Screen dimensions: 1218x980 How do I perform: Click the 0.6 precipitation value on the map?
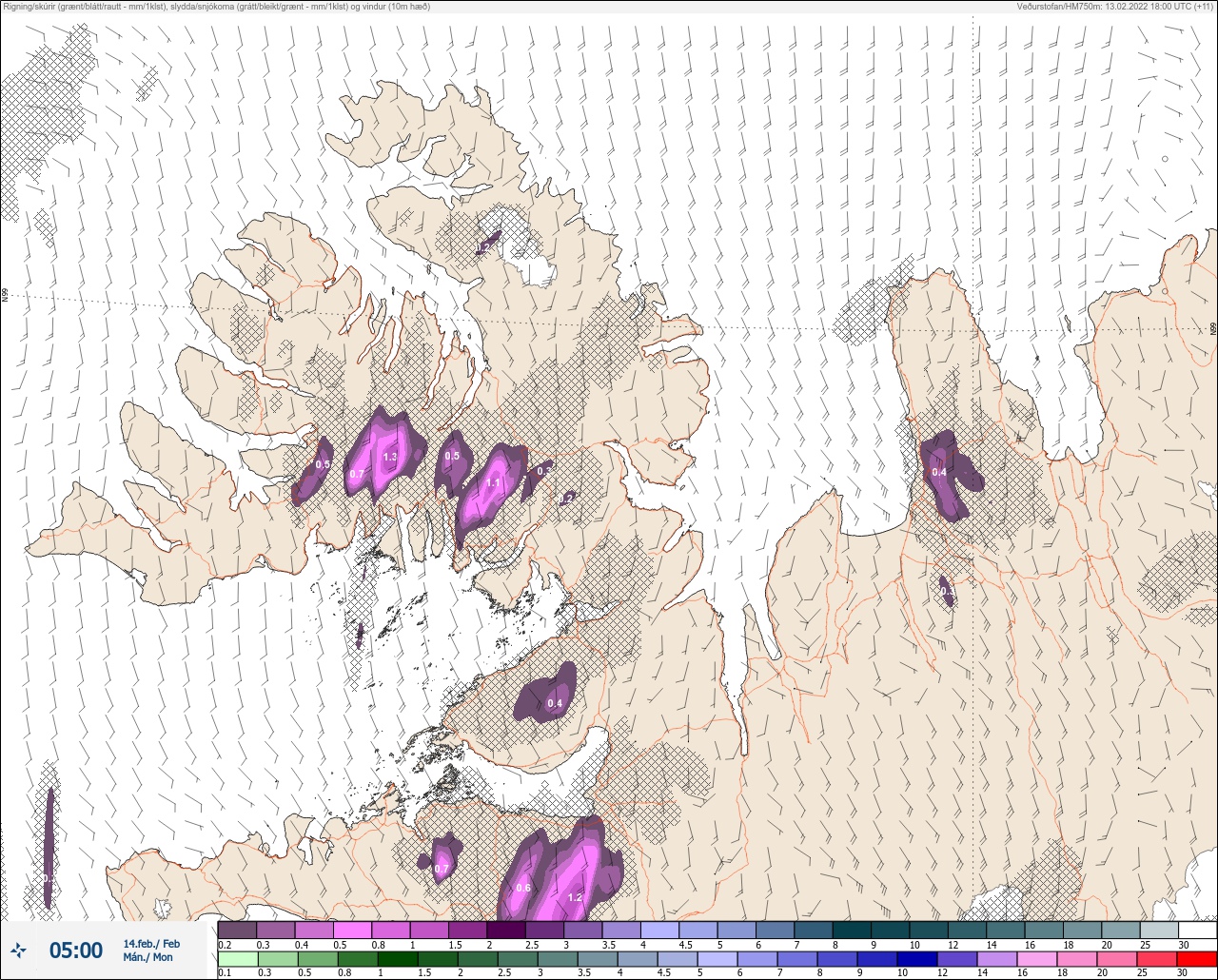[x=523, y=888]
